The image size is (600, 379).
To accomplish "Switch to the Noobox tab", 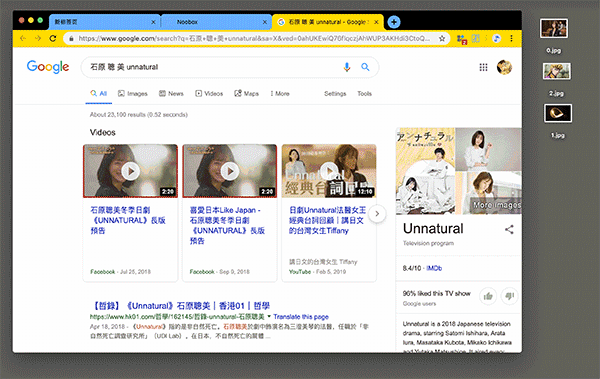I will pos(216,22).
